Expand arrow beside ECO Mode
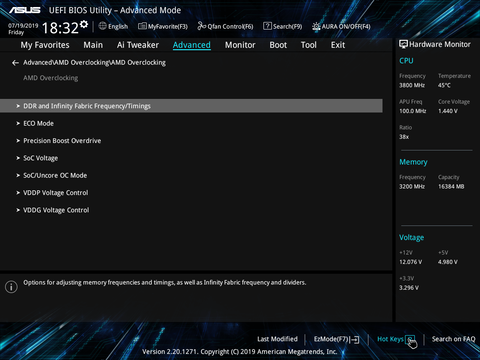 click(x=18, y=123)
